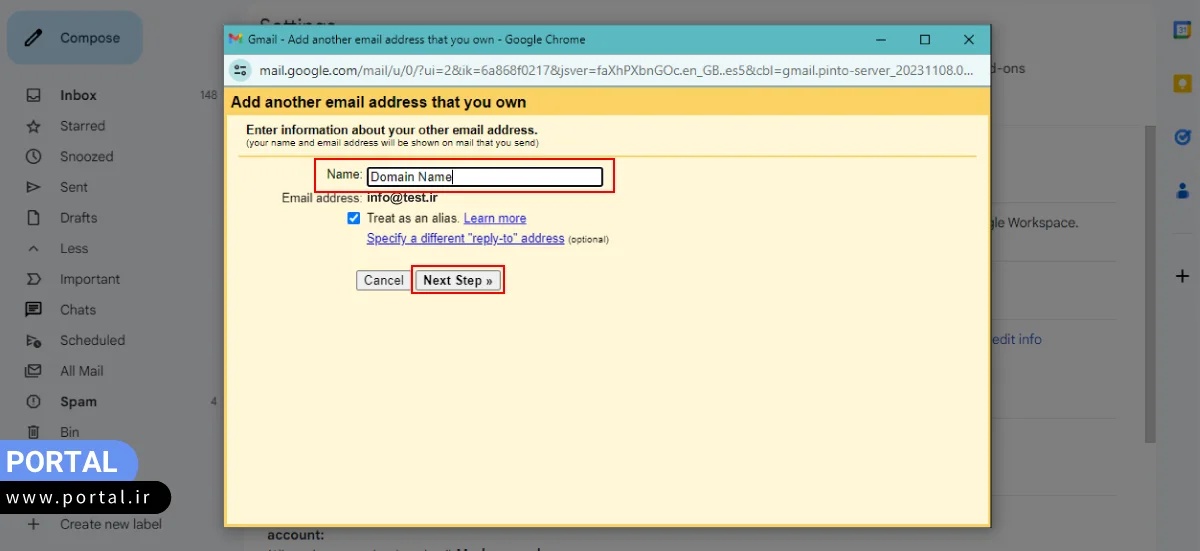Collapse sidebar with Less chevron
The image size is (1200, 551).
pyautogui.click(x=34, y=248)
